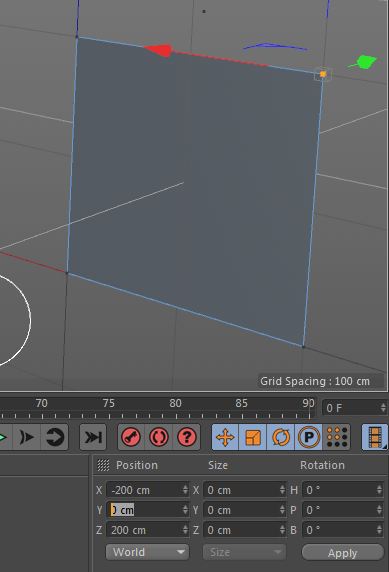Click the Position column header label
This screenshot has width=389, height=572.
click(x=137, y=465)
